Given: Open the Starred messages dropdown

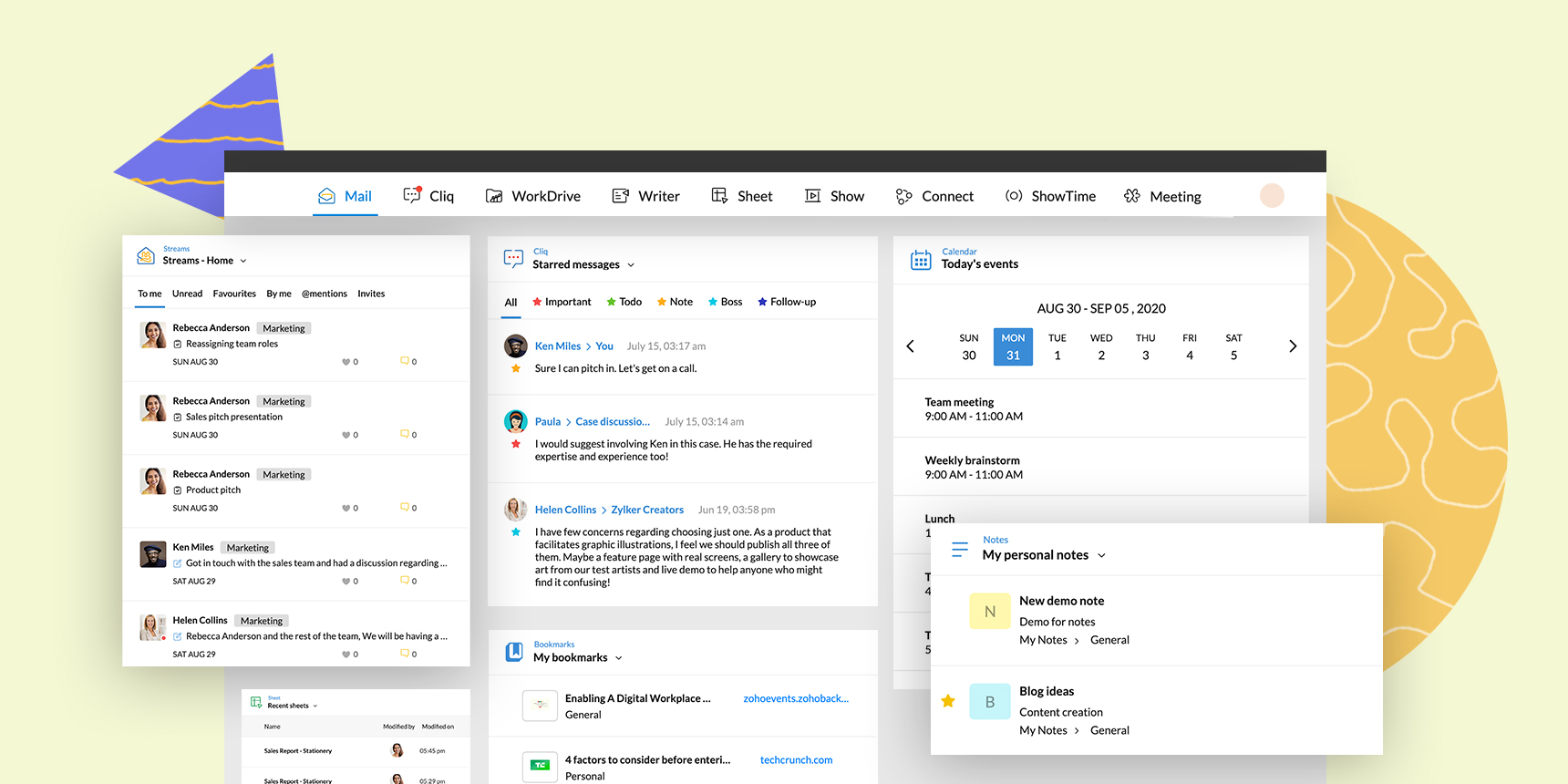Looking at the screenshot, I should point(631,265).
